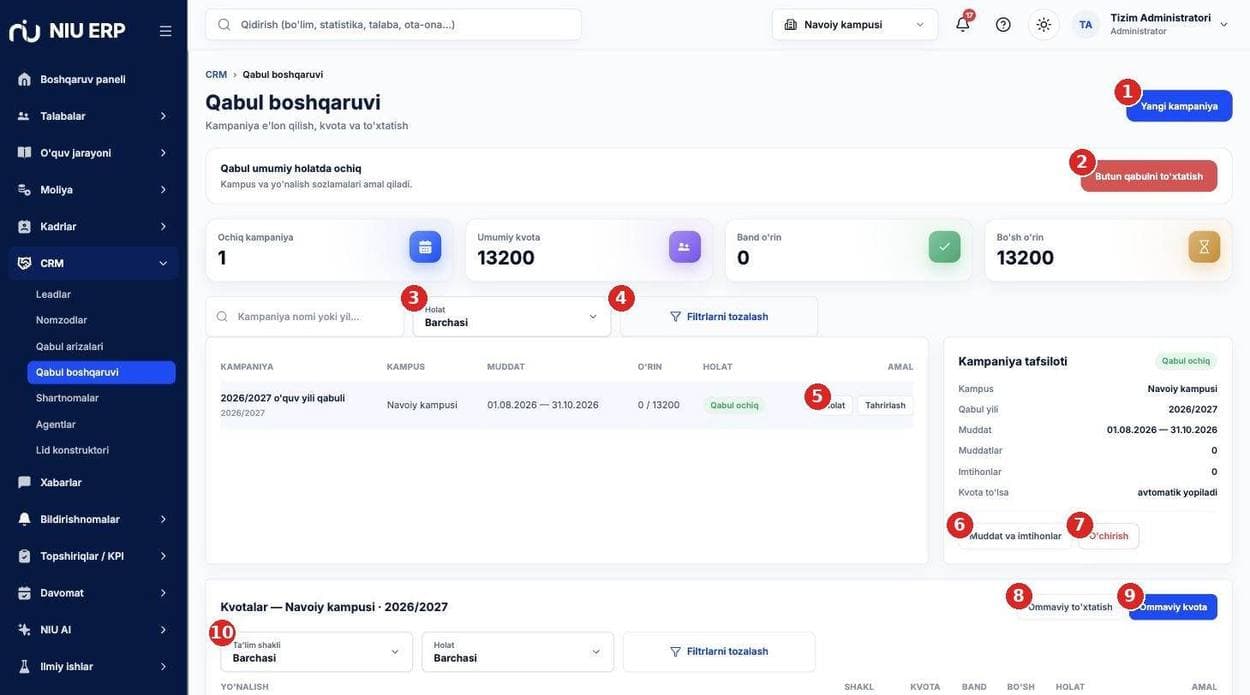
Task: Focus the Kampaniya nomi search input
Action: (x=305, y=317)
